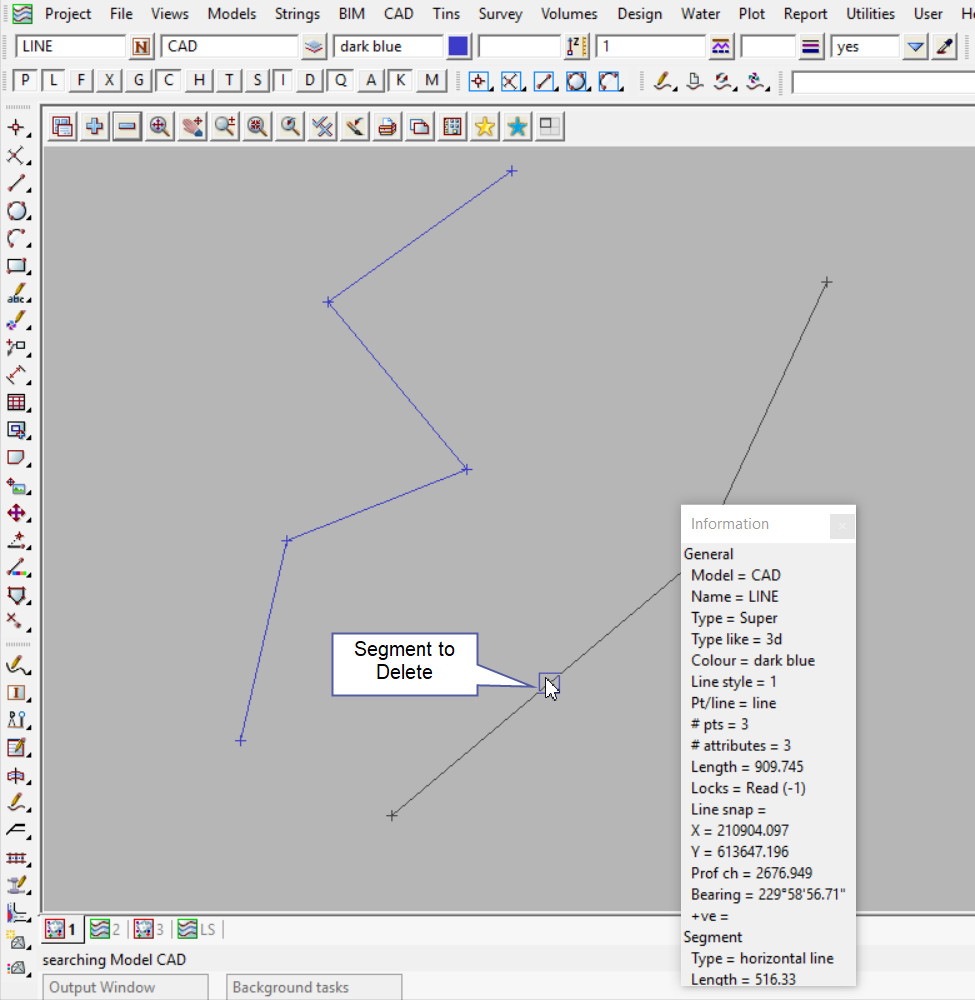Switch to view tab 2
The width and height of the screenshot is (975, 1000).
point(104,929)
